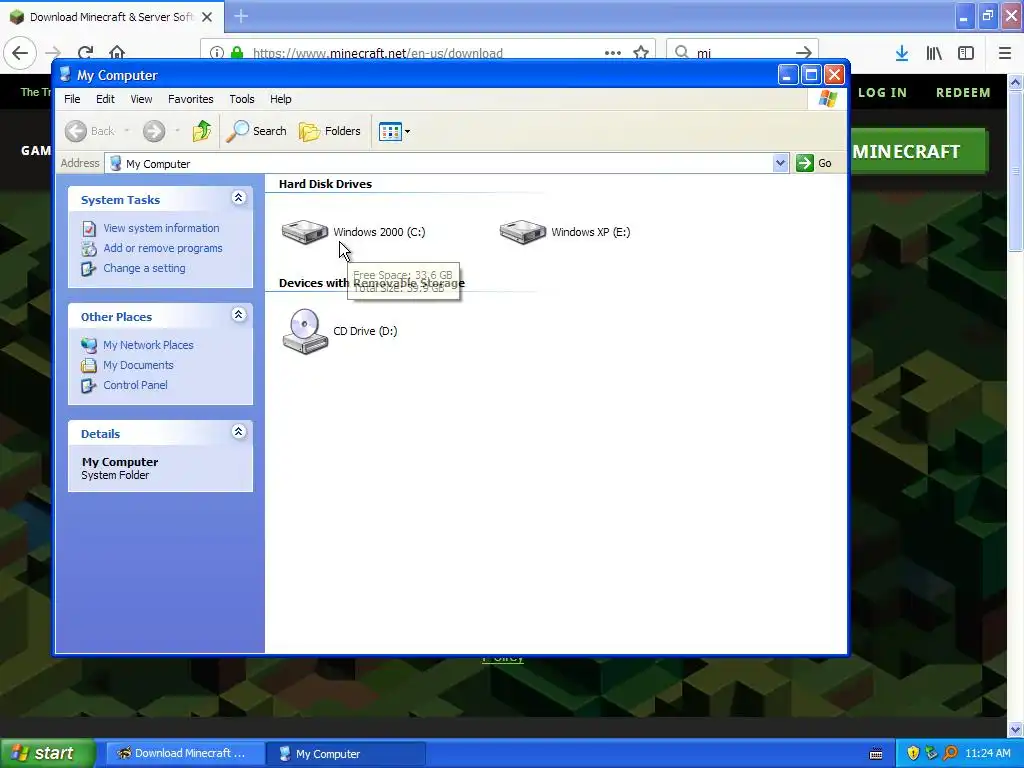Click the Go button
The image size is (1024, 768).
click(814, 163)
